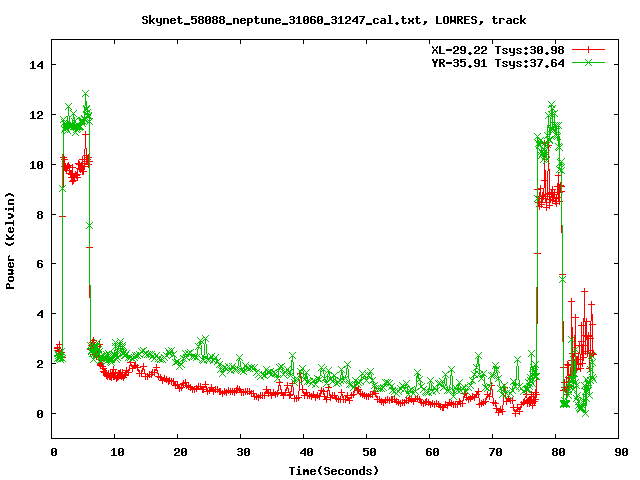Click x-axis tick label 90
This screenshot has width=640, height=480.
[x=621, y=452]
